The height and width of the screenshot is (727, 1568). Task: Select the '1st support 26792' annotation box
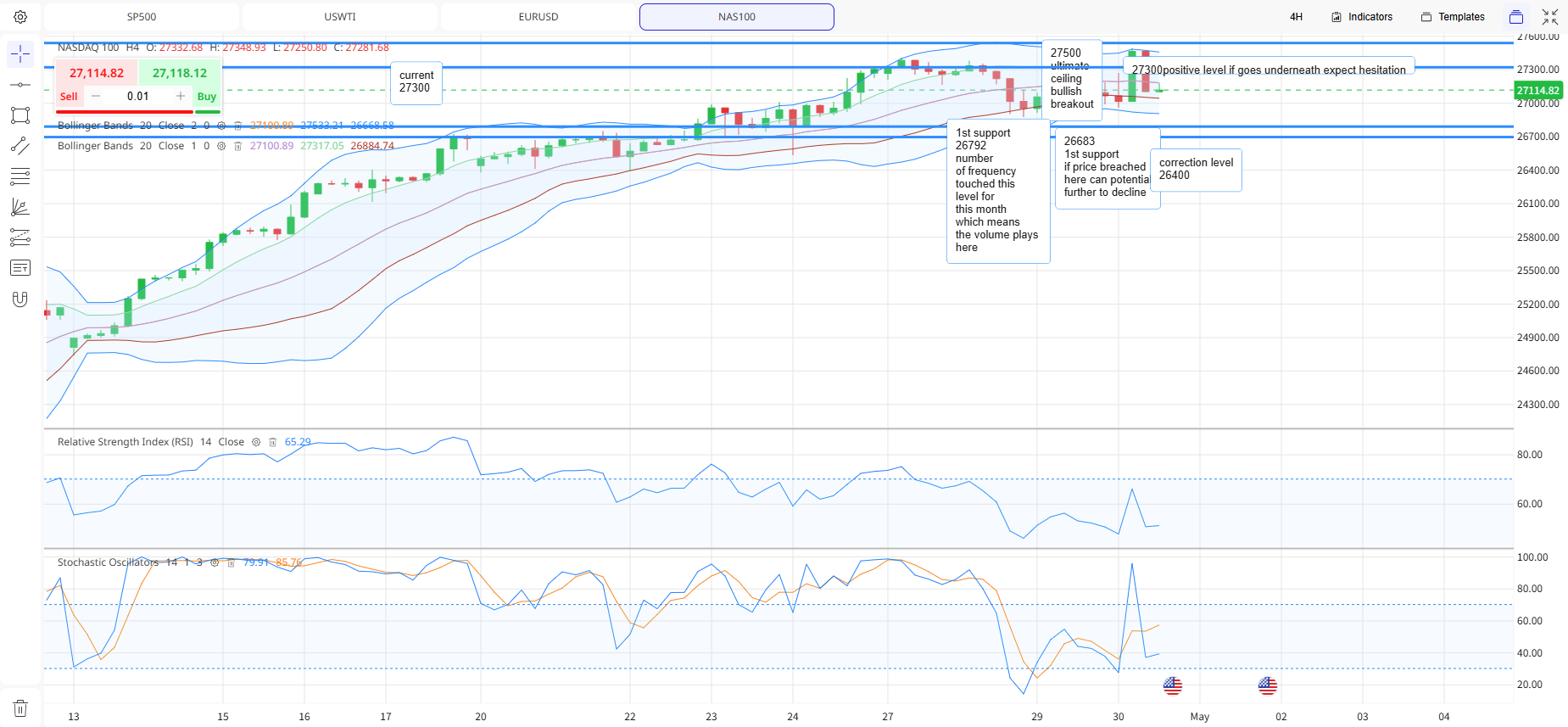click(x=998, y=191)
